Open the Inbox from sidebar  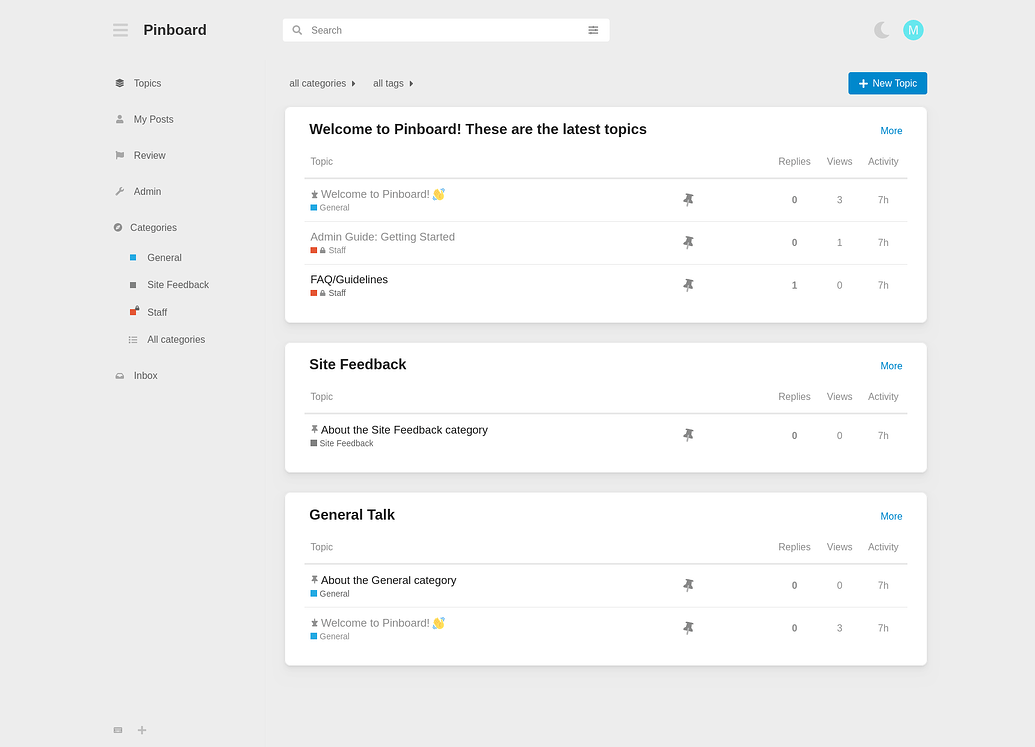tap(145, 375)
